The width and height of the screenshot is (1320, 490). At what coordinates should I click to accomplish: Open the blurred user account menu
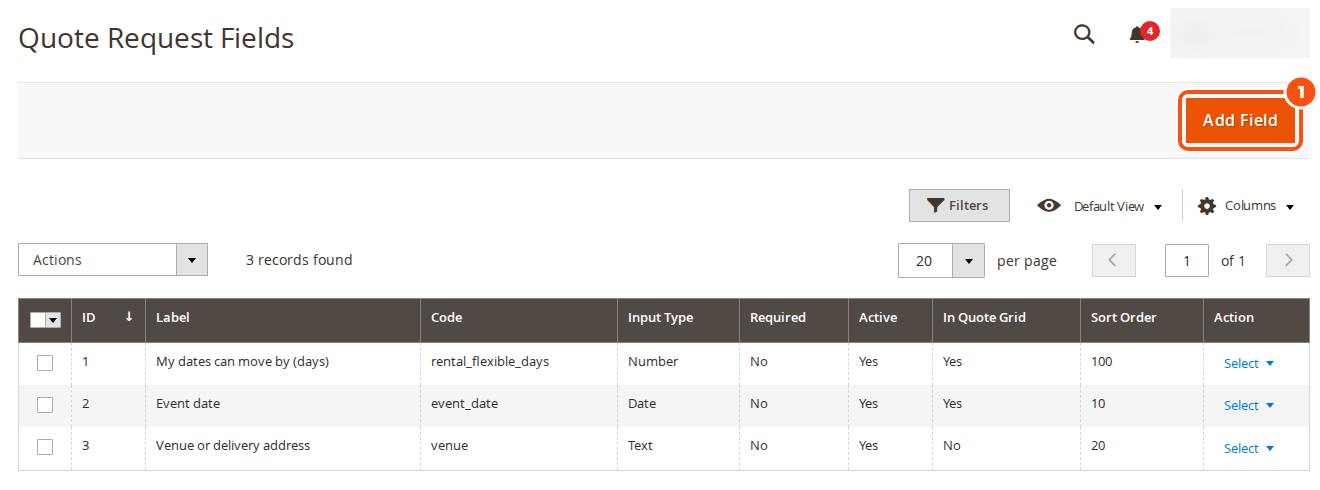point(1239,33)
